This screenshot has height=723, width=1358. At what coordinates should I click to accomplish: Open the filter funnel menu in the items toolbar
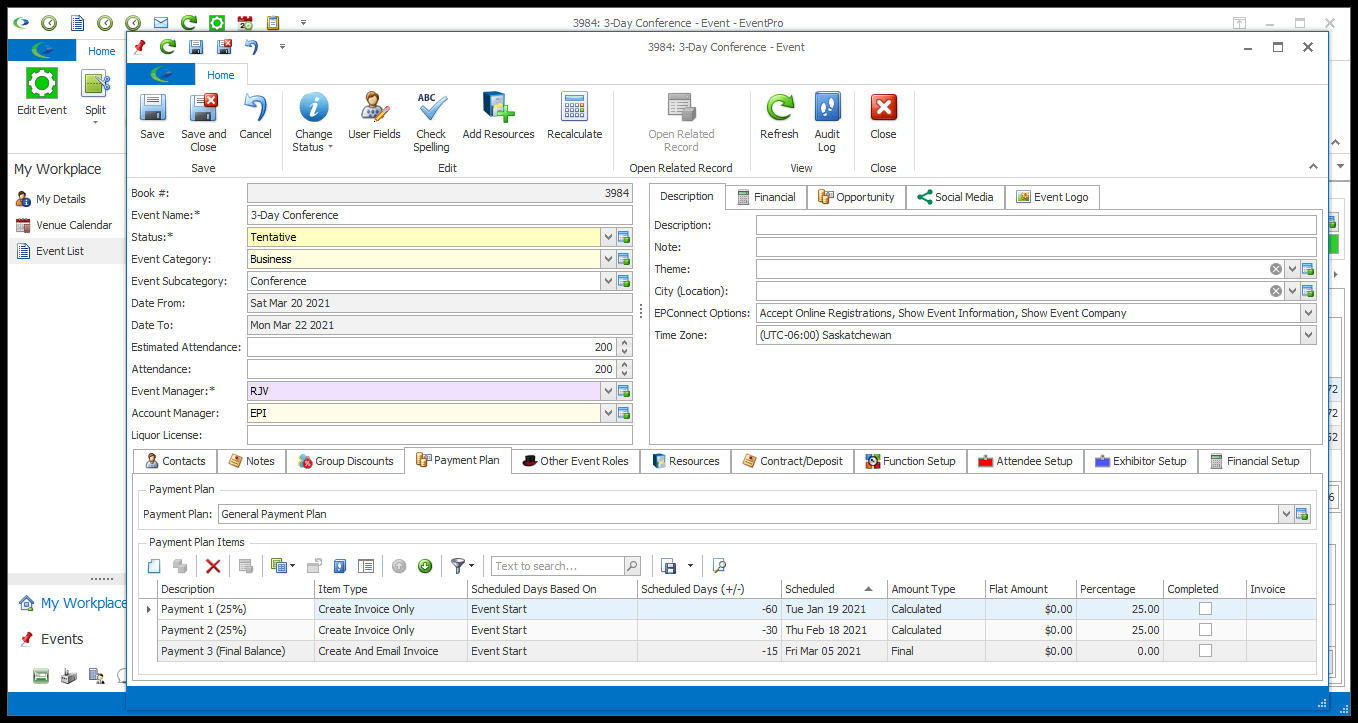coord(462,566)
